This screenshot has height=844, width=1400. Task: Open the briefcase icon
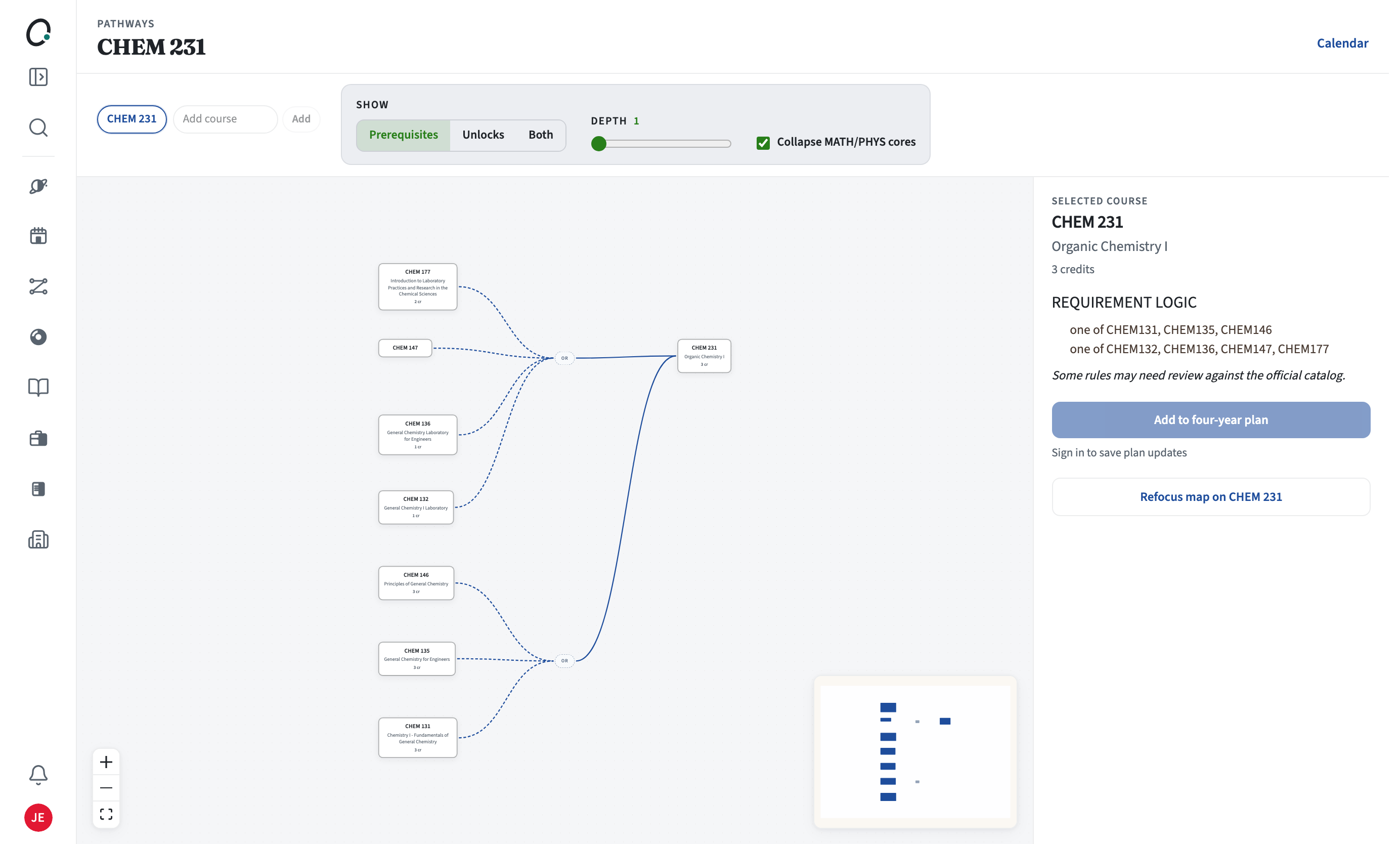tap(38, 438)
